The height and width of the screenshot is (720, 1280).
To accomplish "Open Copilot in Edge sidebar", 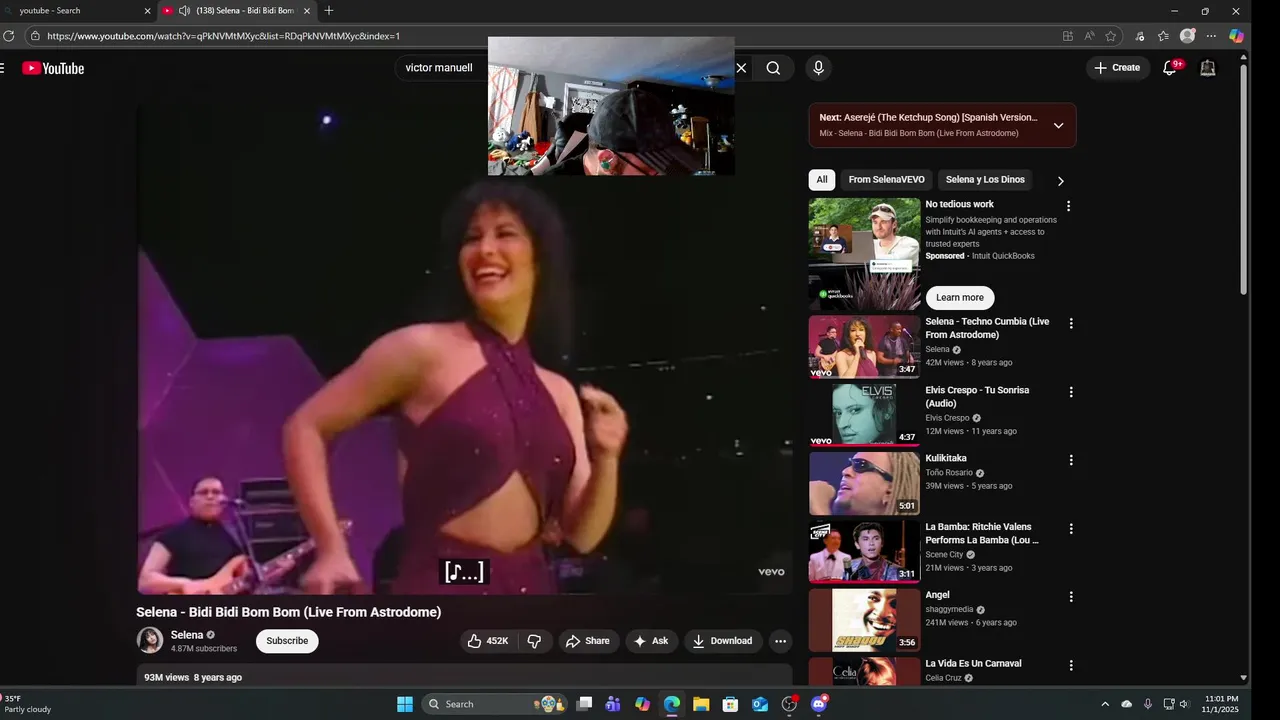I will [1237, 36].
